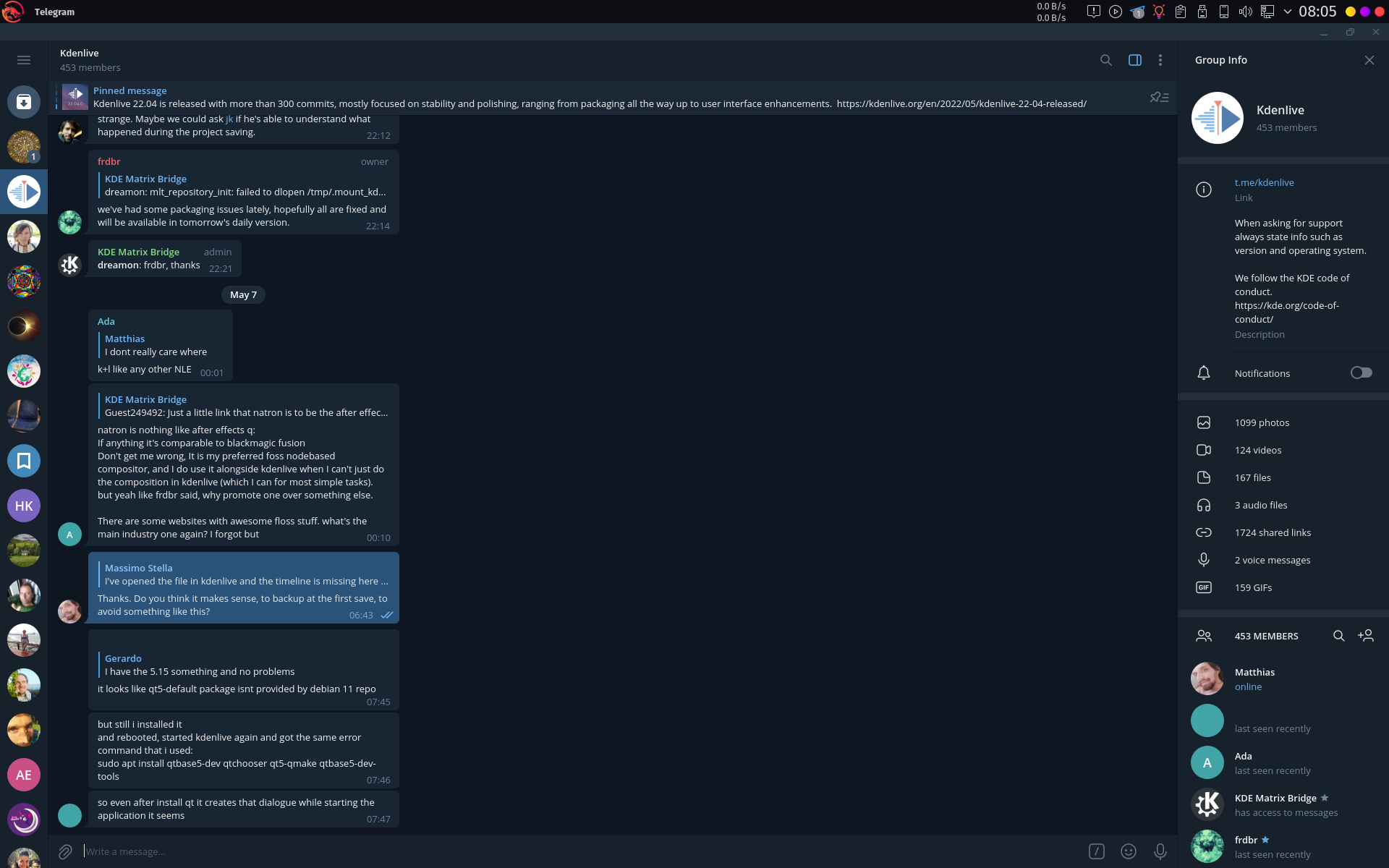The image size is (1389, 868).
Task: Mute system volume from the tray speaker icon
Action: (1245, 12)
